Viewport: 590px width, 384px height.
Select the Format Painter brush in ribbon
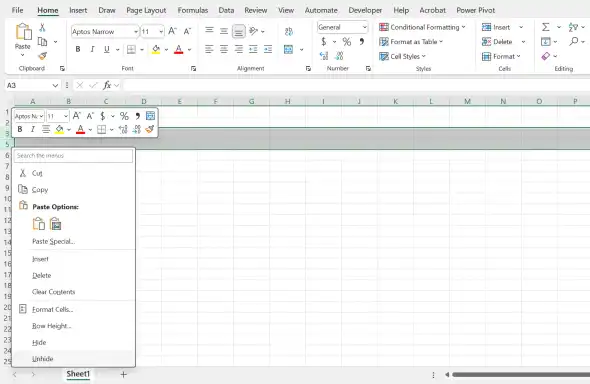(43, 56)
